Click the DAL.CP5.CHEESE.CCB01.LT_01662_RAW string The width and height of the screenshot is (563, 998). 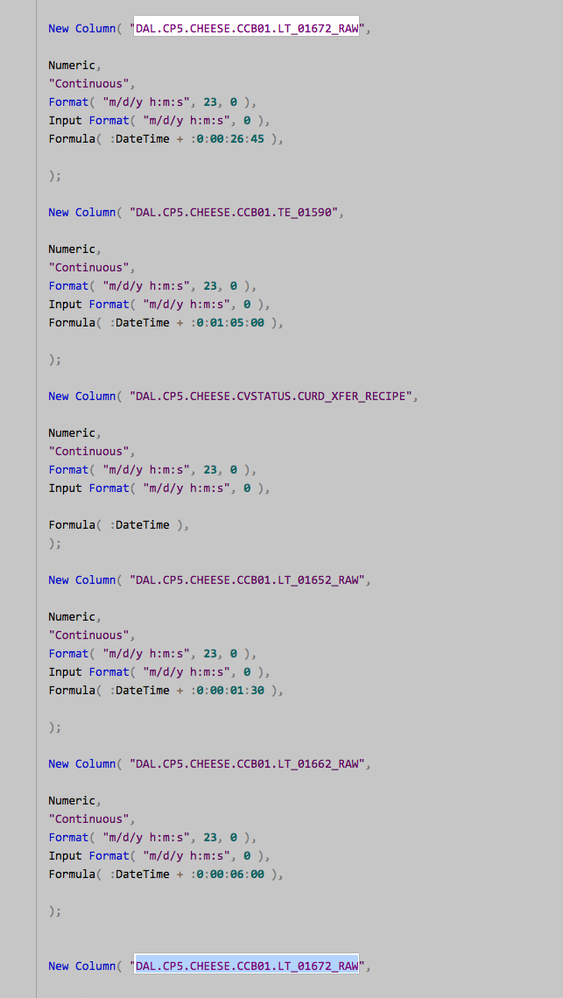point(247,764)
